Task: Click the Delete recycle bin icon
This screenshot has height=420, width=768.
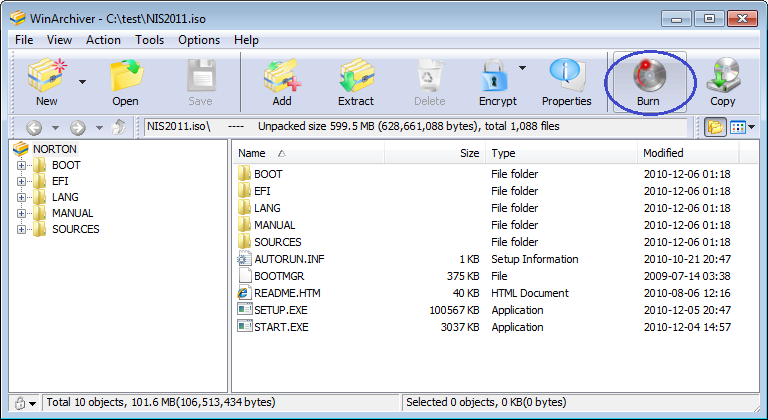Action: pos(430,76)
